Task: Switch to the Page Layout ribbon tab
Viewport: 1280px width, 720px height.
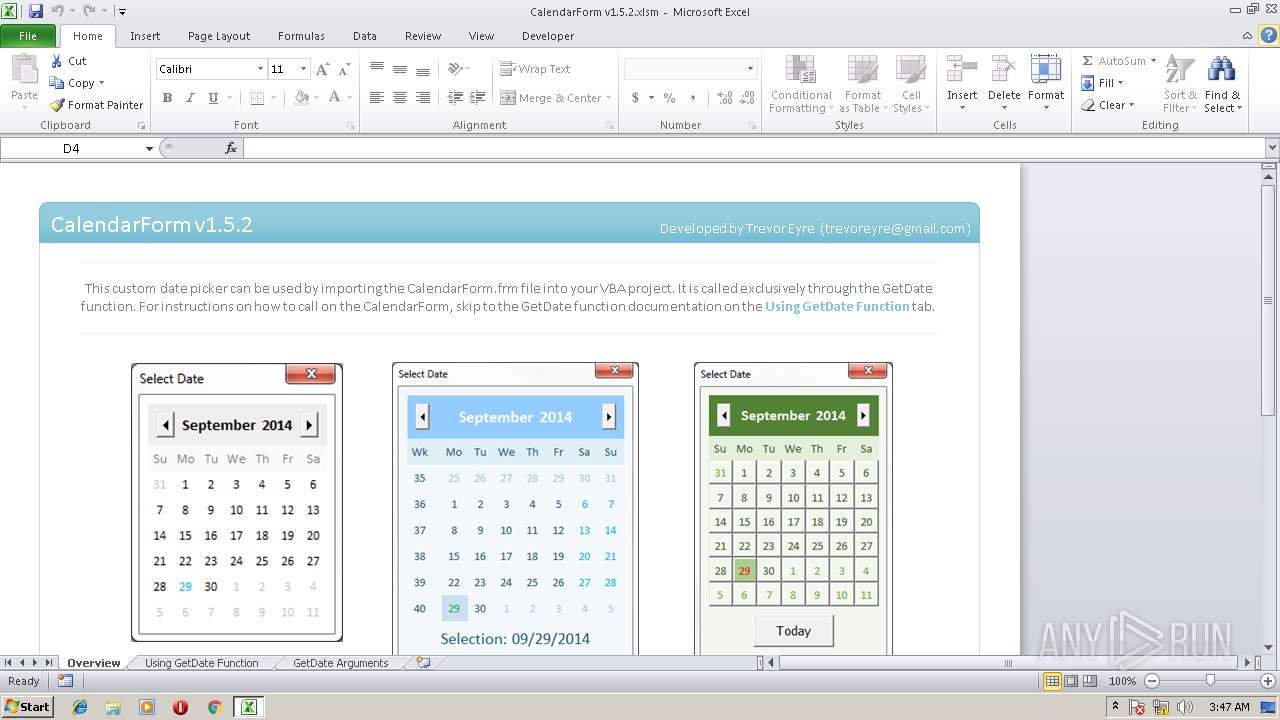Action: click(x=219, y=35)
